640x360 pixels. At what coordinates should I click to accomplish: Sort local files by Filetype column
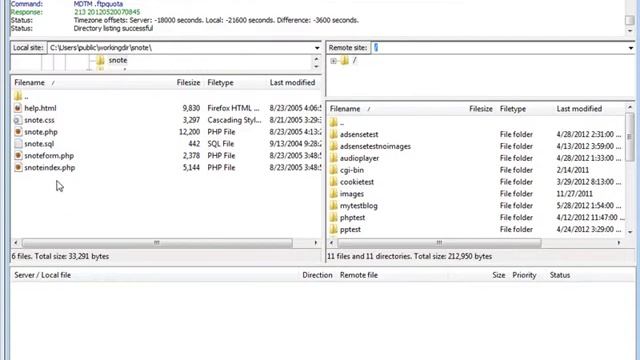click(x=220, y=82)
